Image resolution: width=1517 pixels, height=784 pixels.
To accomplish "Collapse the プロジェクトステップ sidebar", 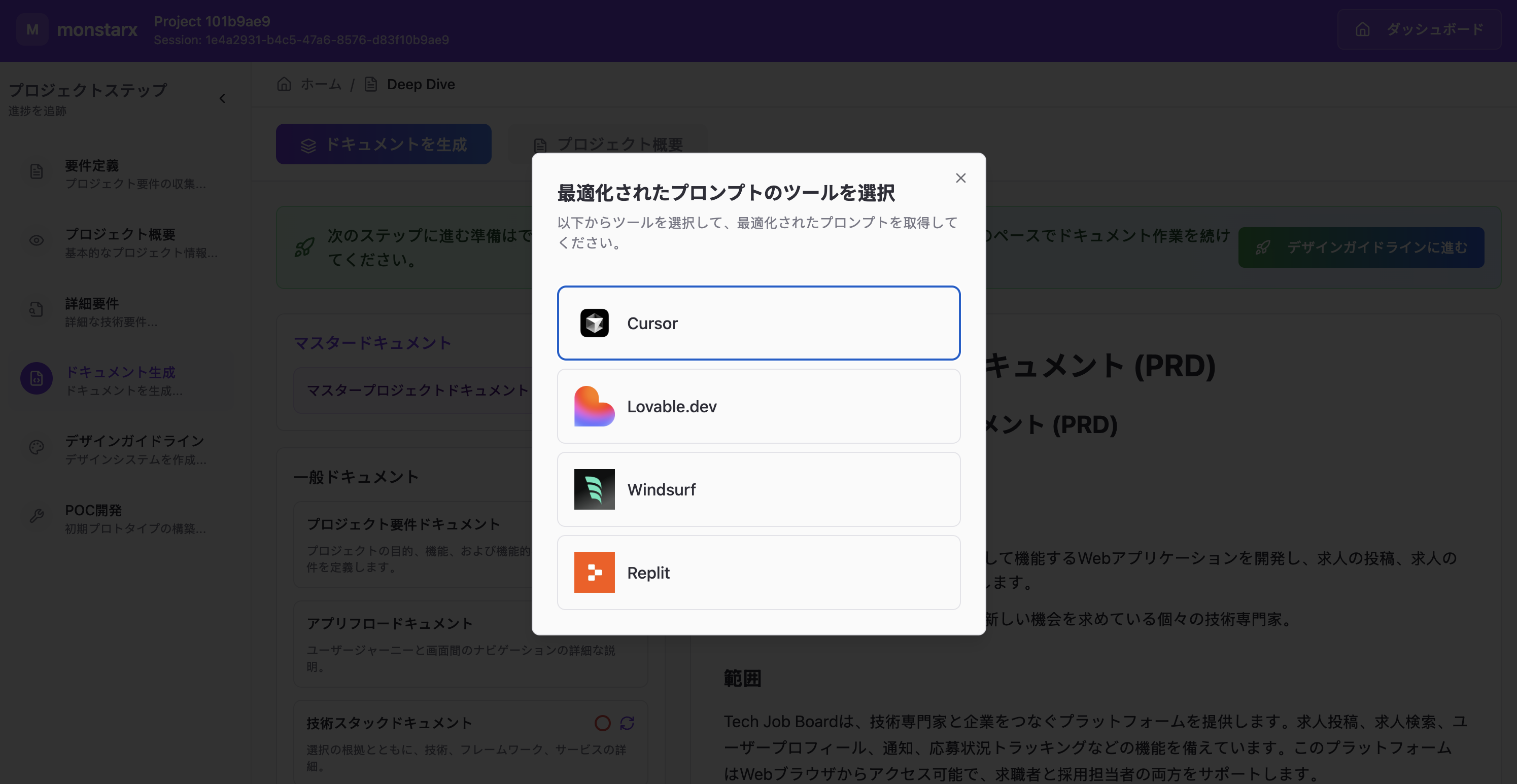I will pyautogui.click(x=222, y=98).
